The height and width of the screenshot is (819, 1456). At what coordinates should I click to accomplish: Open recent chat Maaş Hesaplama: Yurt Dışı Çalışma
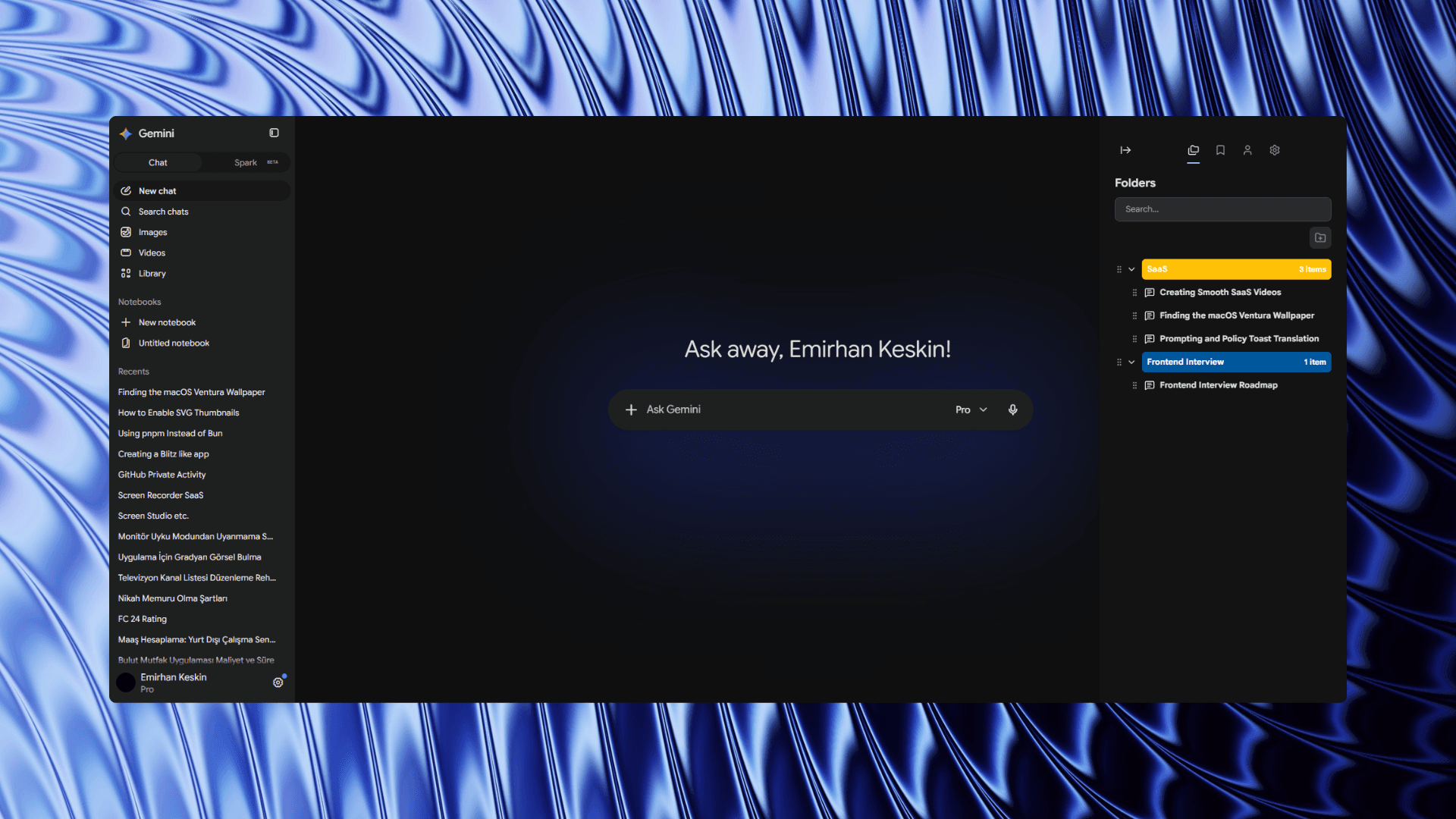point(196,639)
